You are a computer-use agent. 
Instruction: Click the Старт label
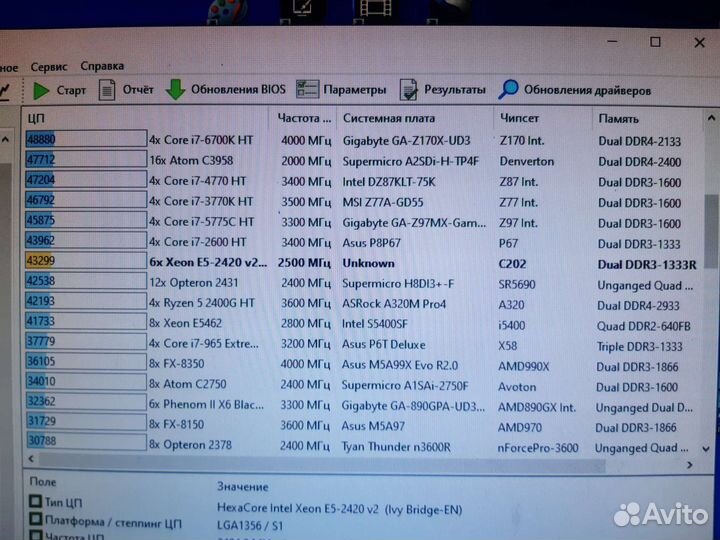[x=71, y=90]
